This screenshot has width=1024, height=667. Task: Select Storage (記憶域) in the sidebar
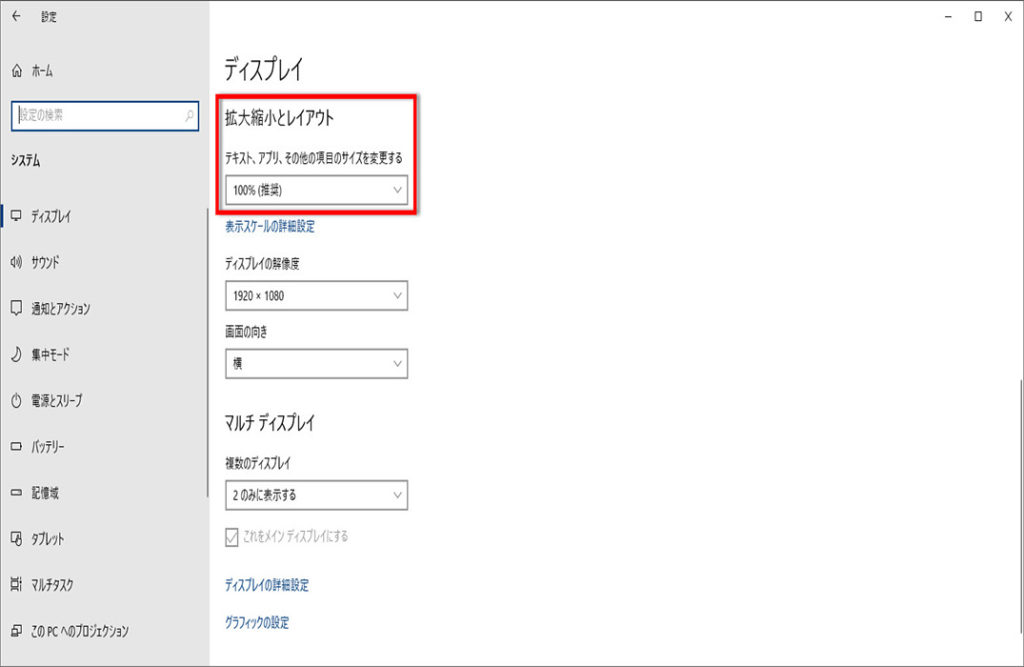[x=45, y=493]
